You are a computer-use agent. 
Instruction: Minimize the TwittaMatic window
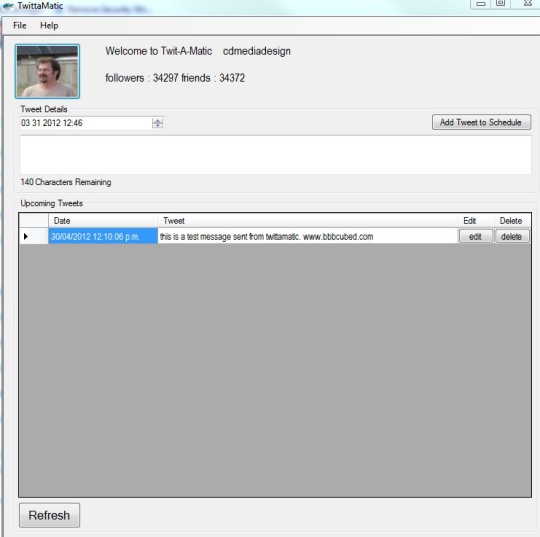click(481, 4)
